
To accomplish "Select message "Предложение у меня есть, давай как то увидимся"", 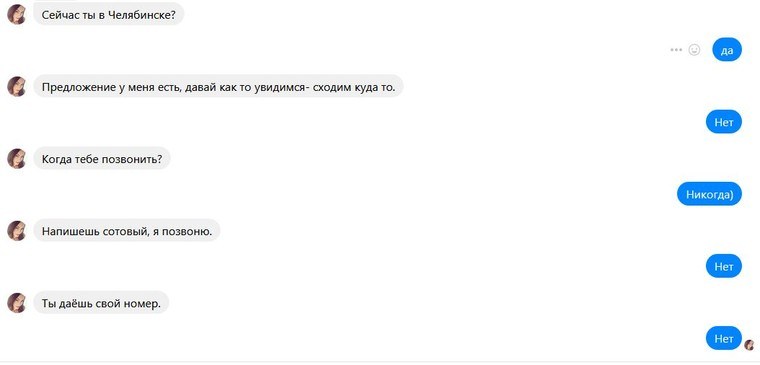I will [218, 86].
